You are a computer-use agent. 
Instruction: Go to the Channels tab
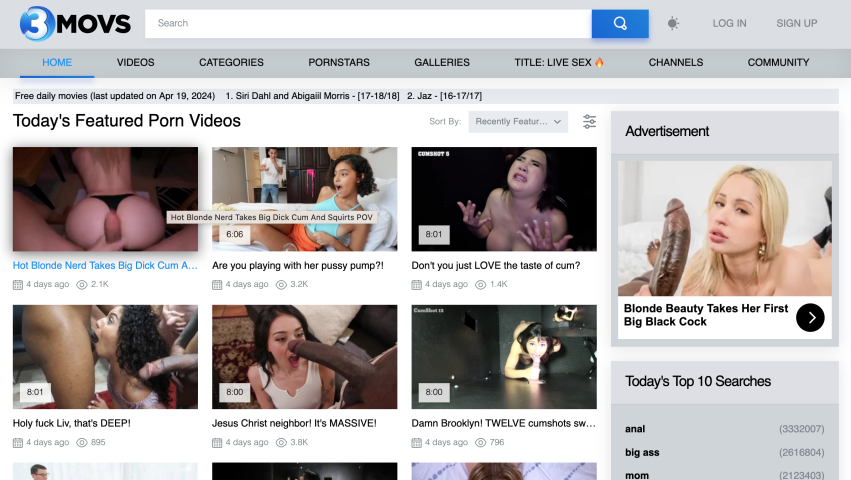(x=675, y=62)
